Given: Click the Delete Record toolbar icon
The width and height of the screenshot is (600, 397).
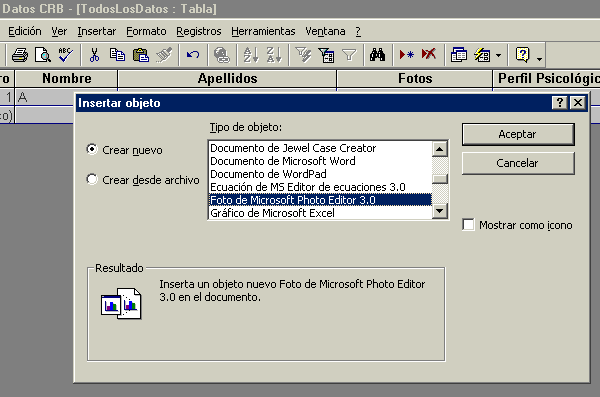Looking at the screenshot, I should point(429,55).
